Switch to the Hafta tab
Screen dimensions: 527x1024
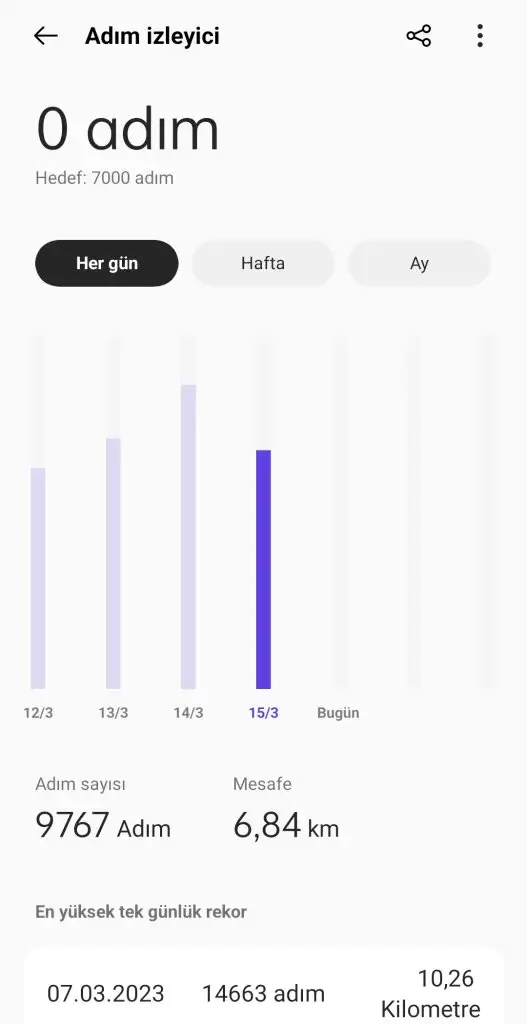[263, 263]
